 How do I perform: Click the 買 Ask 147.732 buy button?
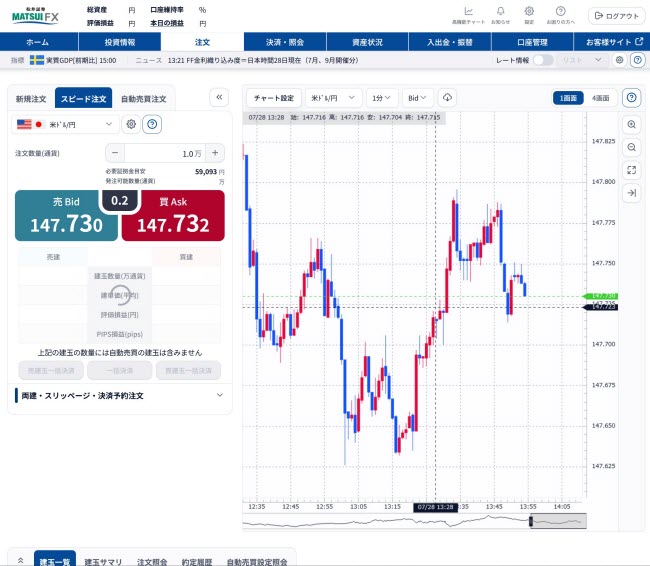point(173,216)
